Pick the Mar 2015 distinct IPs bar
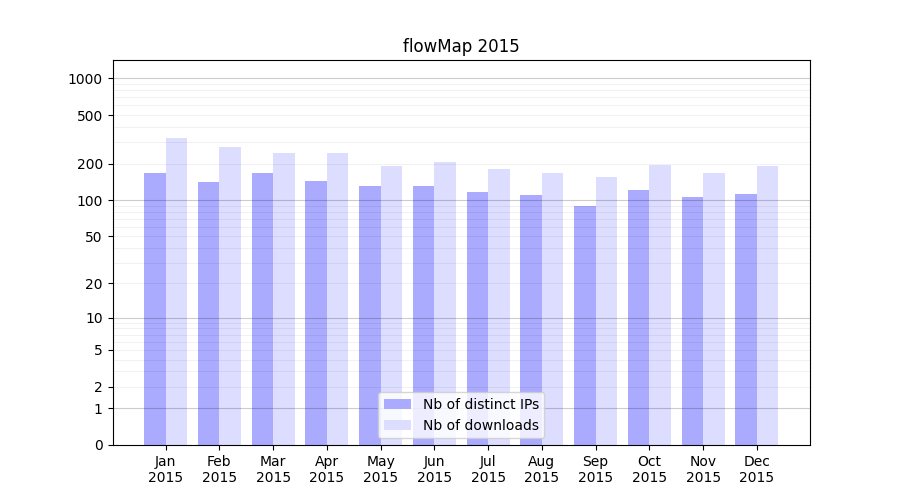Viewport: 900px width, 500px height. (x=262, y=309)
